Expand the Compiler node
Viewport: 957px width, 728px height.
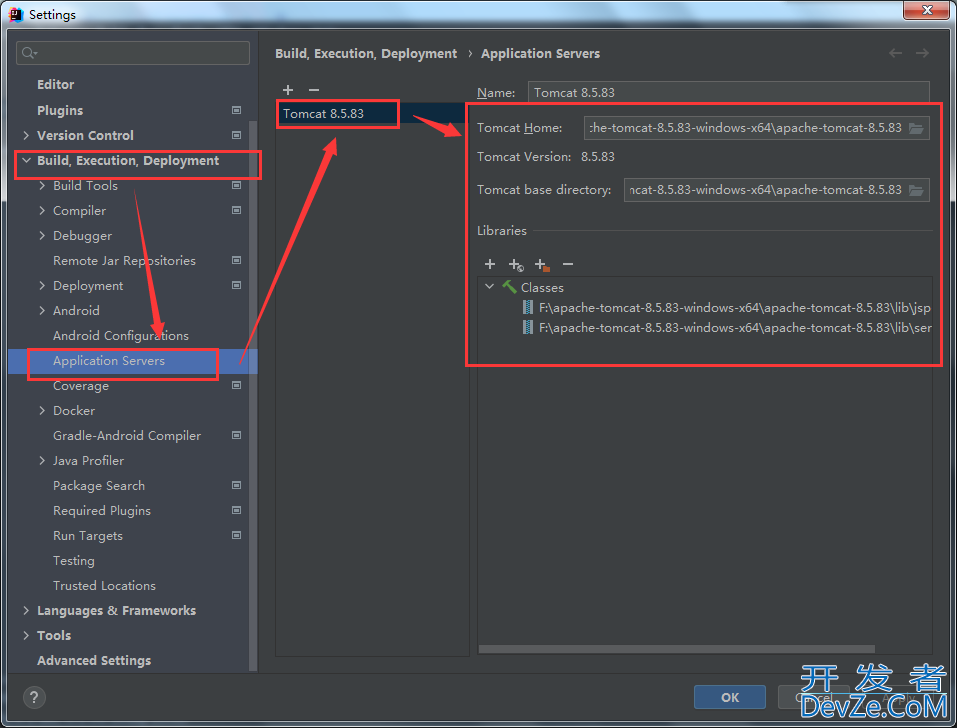(x=42, y=211)
